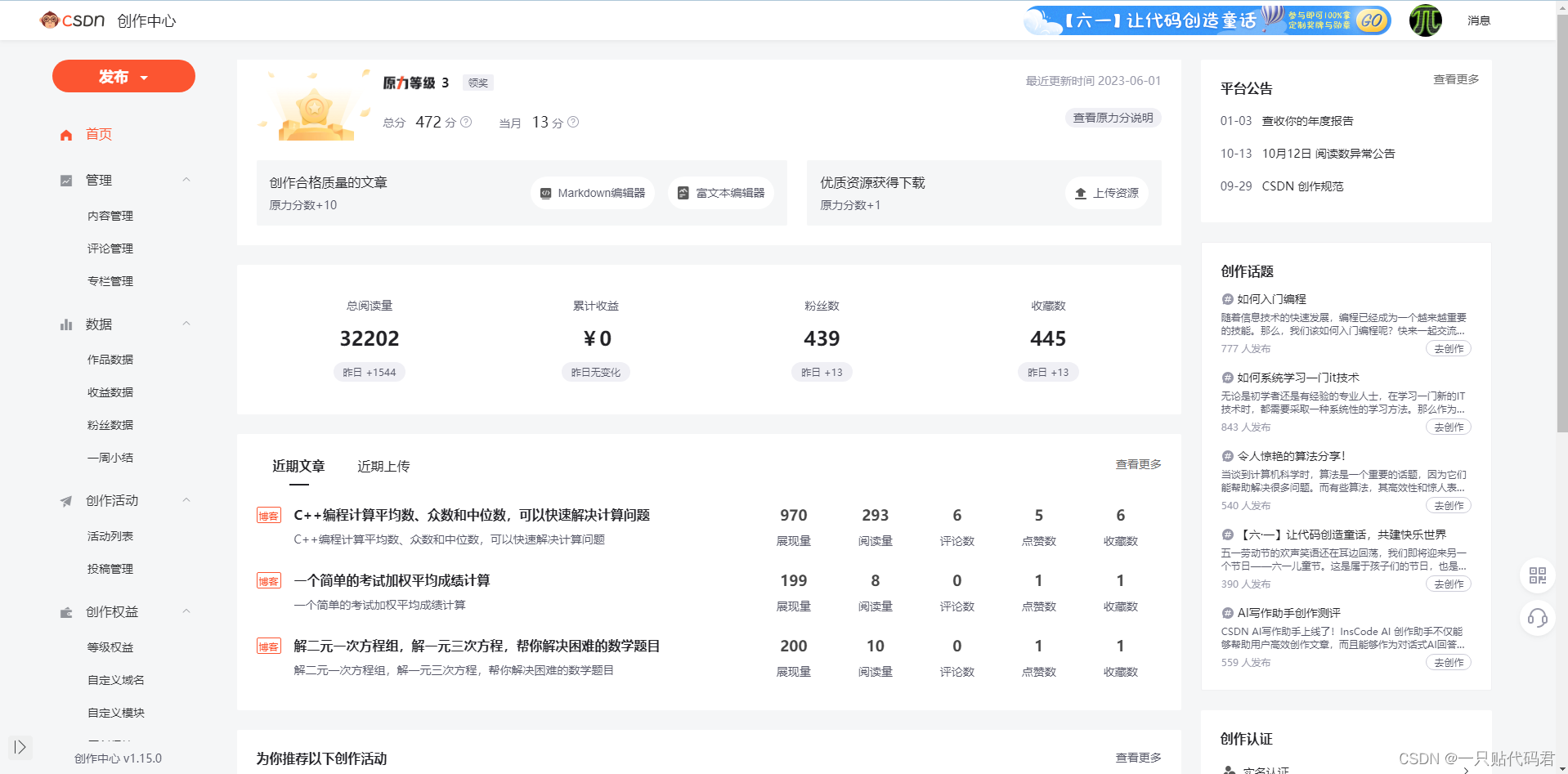Open the QR code floating icon

1538,575
